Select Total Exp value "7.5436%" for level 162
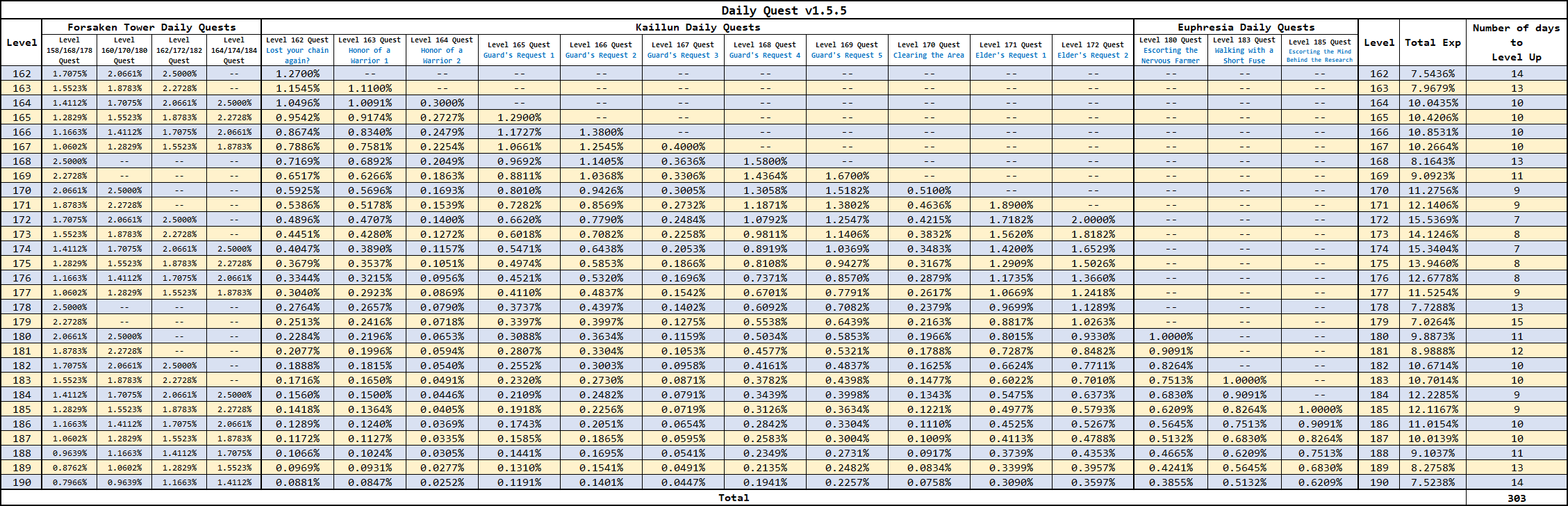 click(1433, 74)
